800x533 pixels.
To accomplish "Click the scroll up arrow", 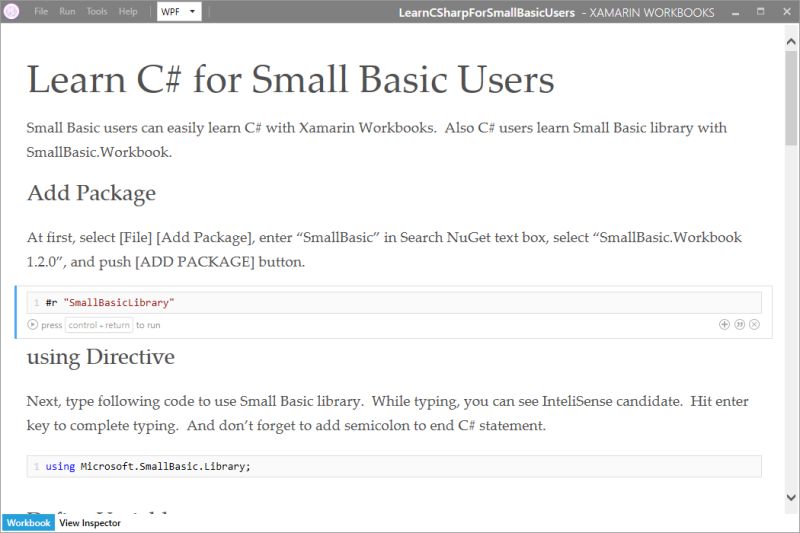I will click(791, 42).
